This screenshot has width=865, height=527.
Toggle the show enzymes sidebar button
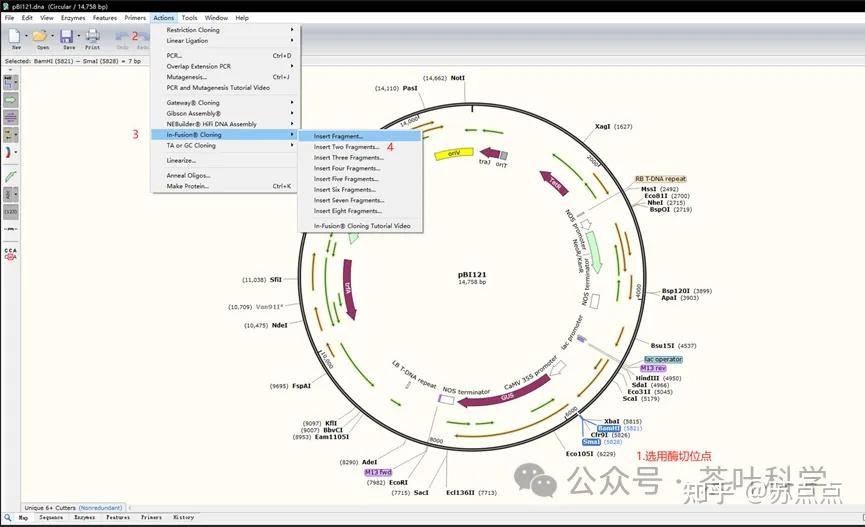(x=9, y=83)
